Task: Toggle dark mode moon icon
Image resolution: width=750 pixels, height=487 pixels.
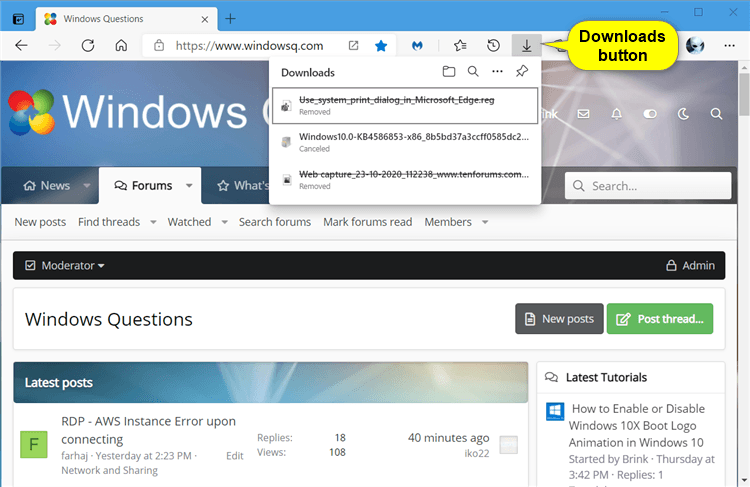Action: 683,114
